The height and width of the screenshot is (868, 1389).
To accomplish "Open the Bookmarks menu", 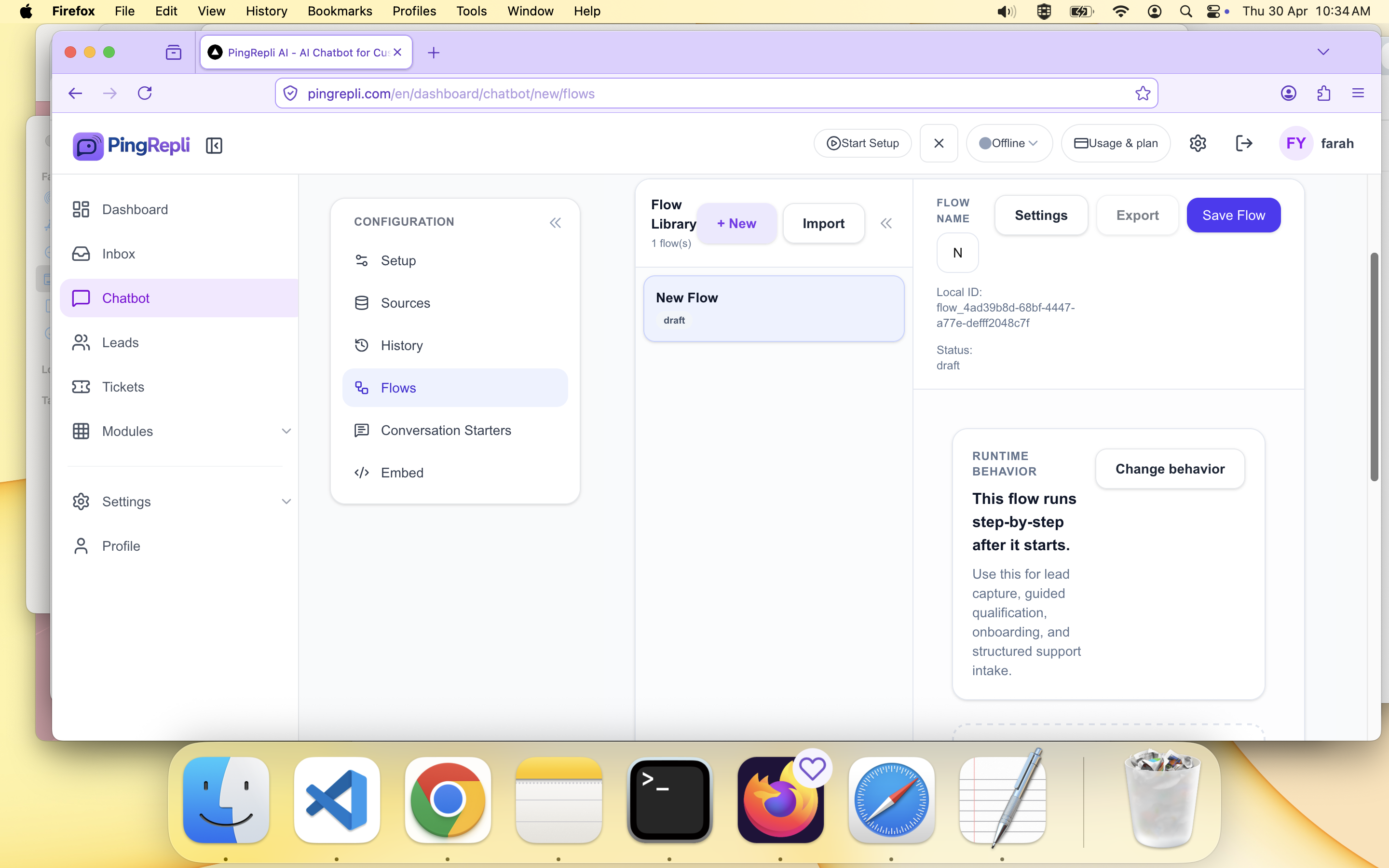I will click(x=340, y=11).
